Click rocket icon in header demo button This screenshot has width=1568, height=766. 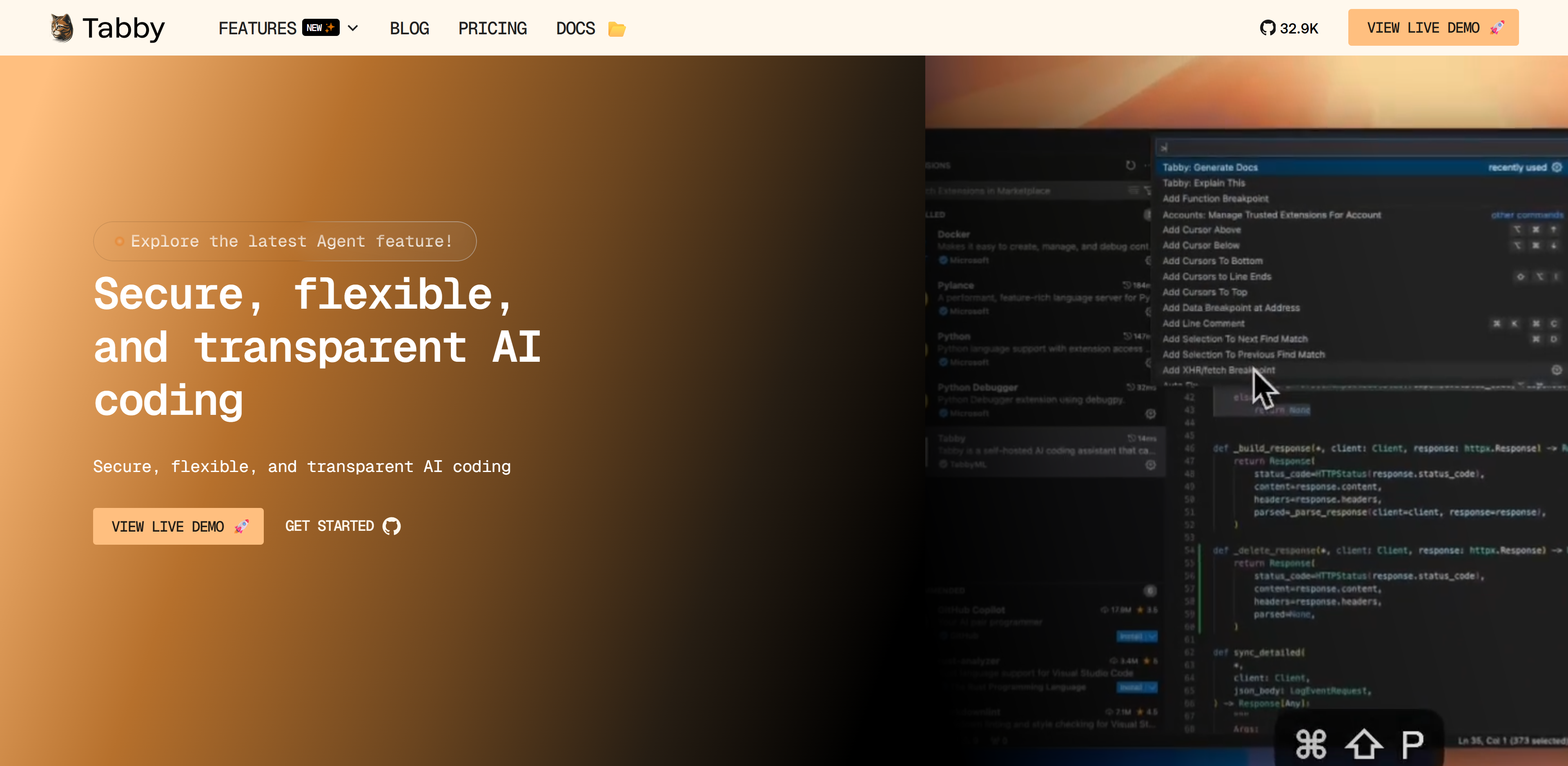(x=1497, y=28)
